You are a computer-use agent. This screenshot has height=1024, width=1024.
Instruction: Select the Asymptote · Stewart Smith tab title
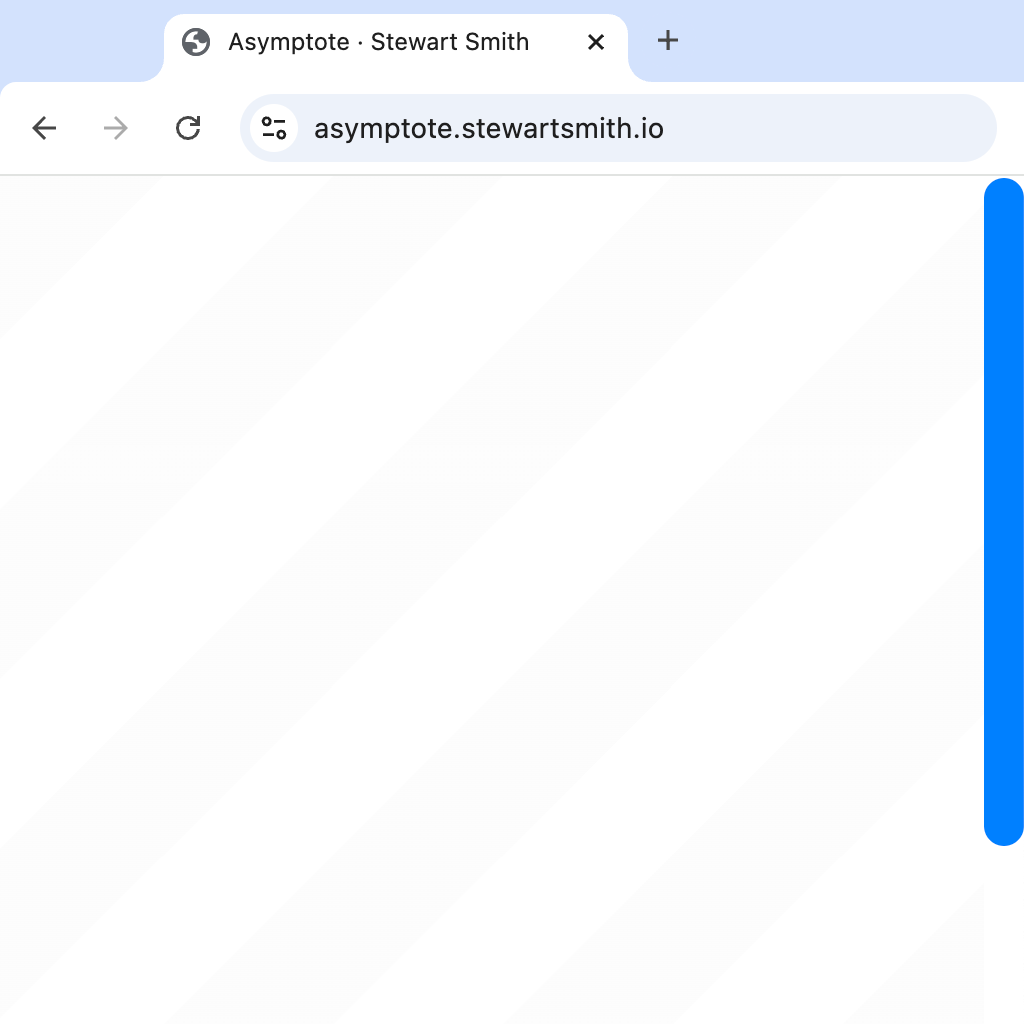[x=379, y=42]
